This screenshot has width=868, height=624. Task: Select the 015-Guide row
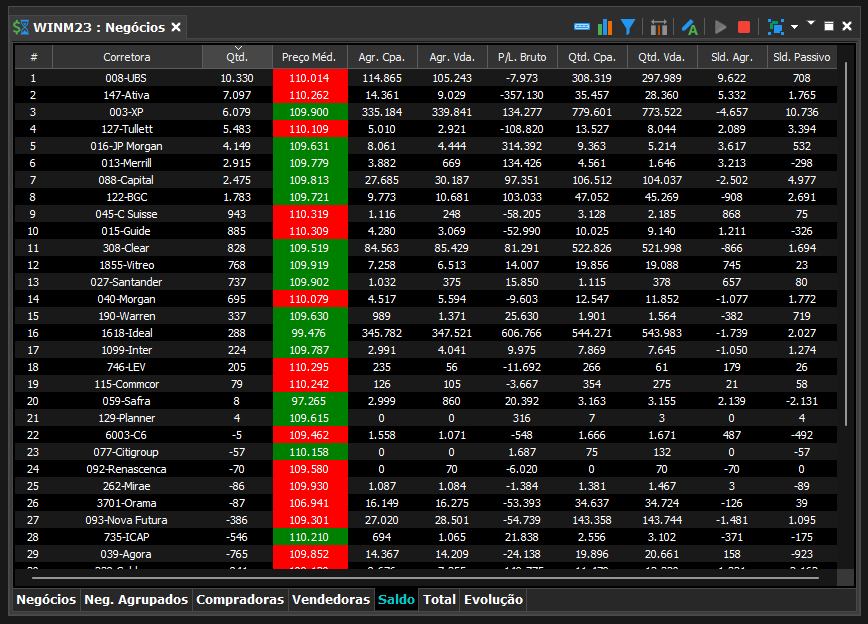pos(426,231)
